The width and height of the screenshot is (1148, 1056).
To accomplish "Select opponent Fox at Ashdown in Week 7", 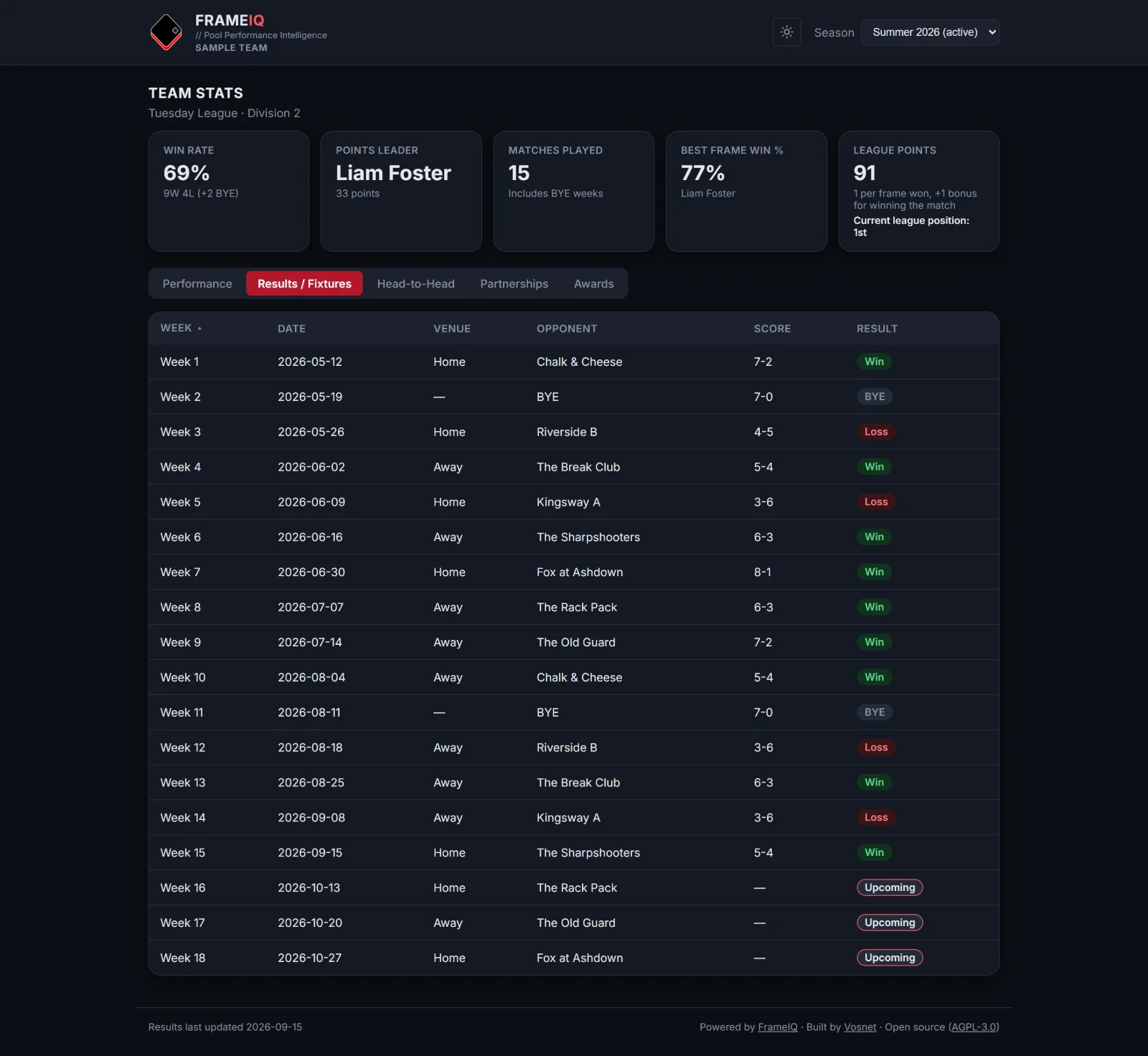I will coord(580,572).
